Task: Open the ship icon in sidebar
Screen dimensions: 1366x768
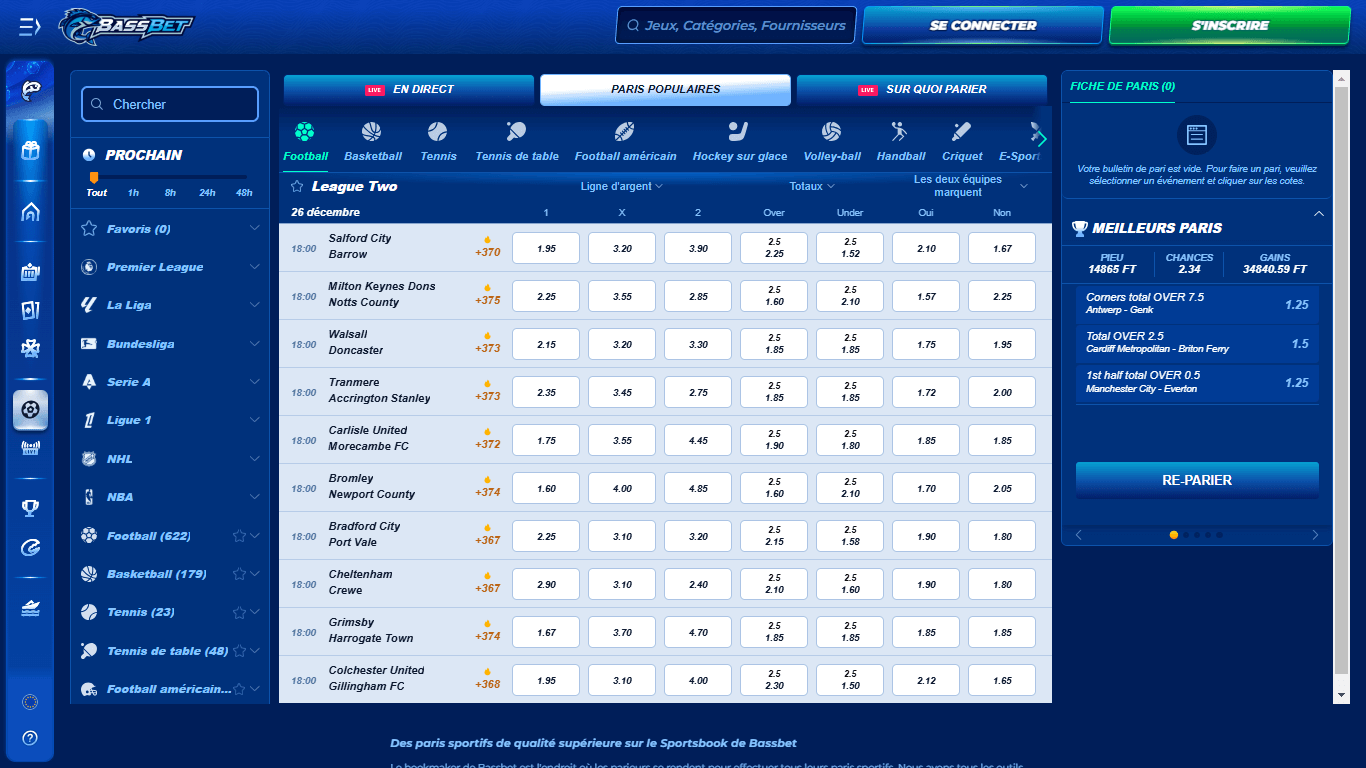Action: (x=30, y=607)
